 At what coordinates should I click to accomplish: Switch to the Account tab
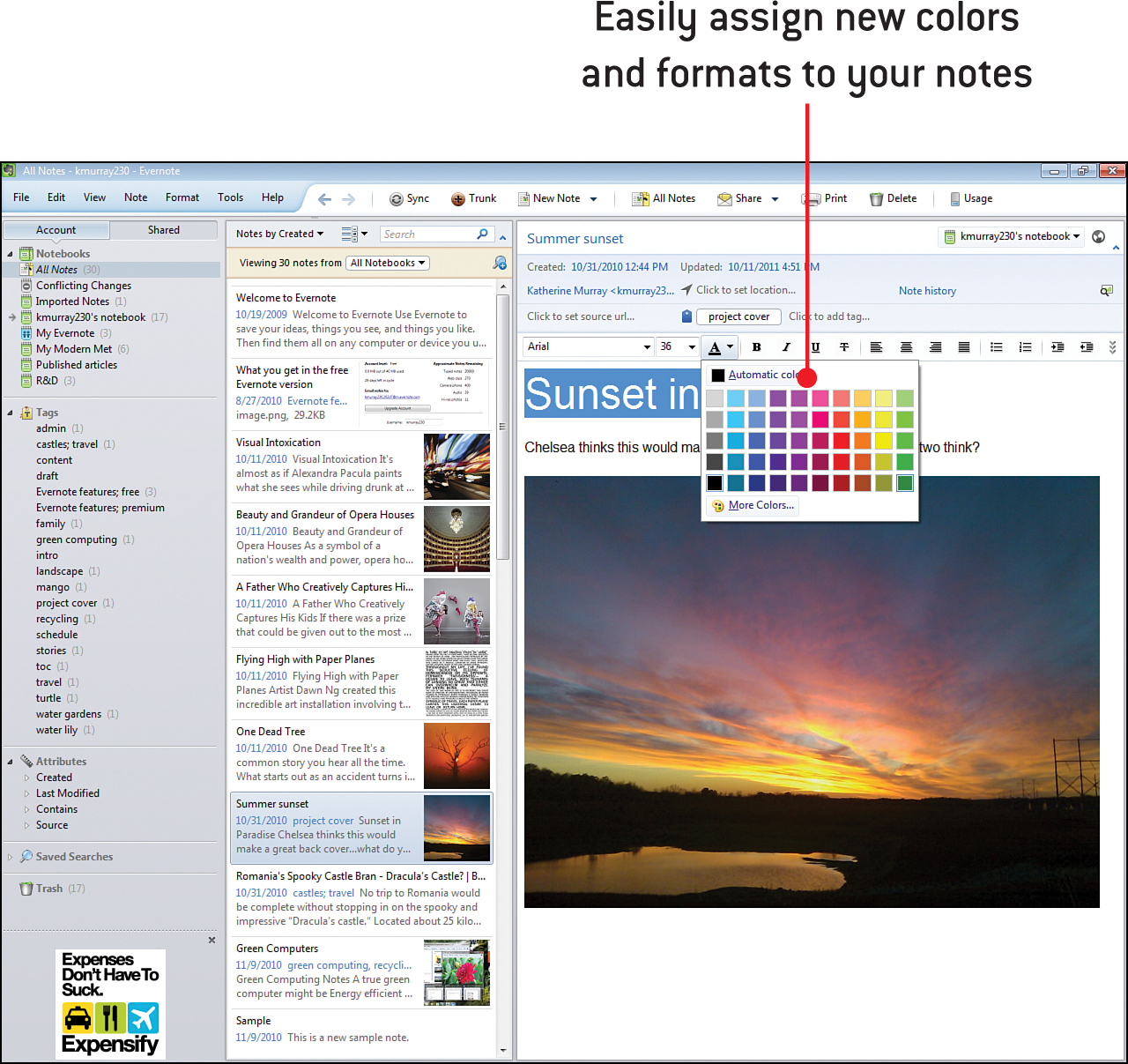[56, 230]
